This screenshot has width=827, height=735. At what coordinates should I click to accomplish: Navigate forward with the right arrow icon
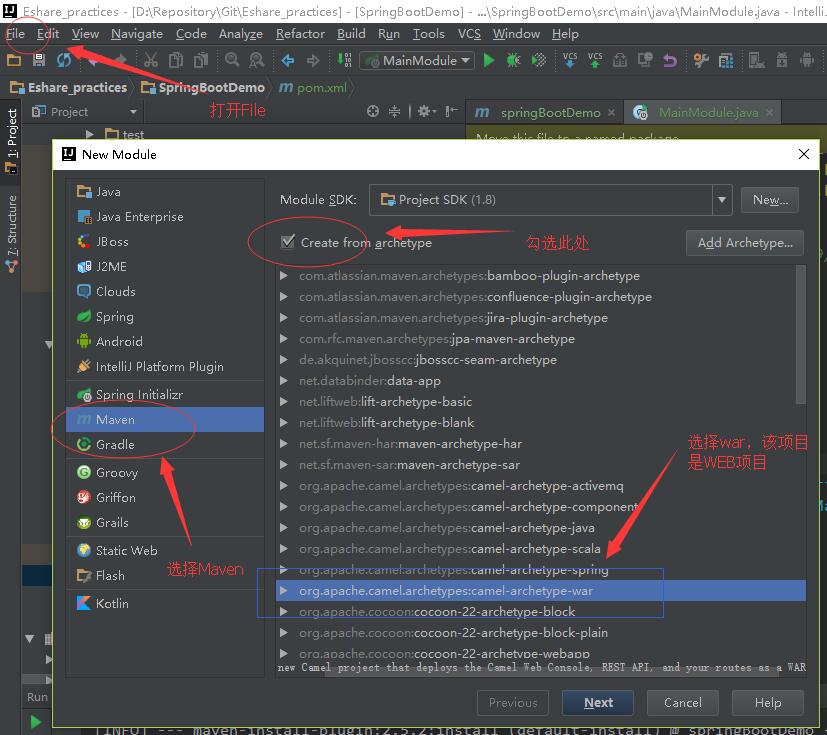click(x=313, y=60)
